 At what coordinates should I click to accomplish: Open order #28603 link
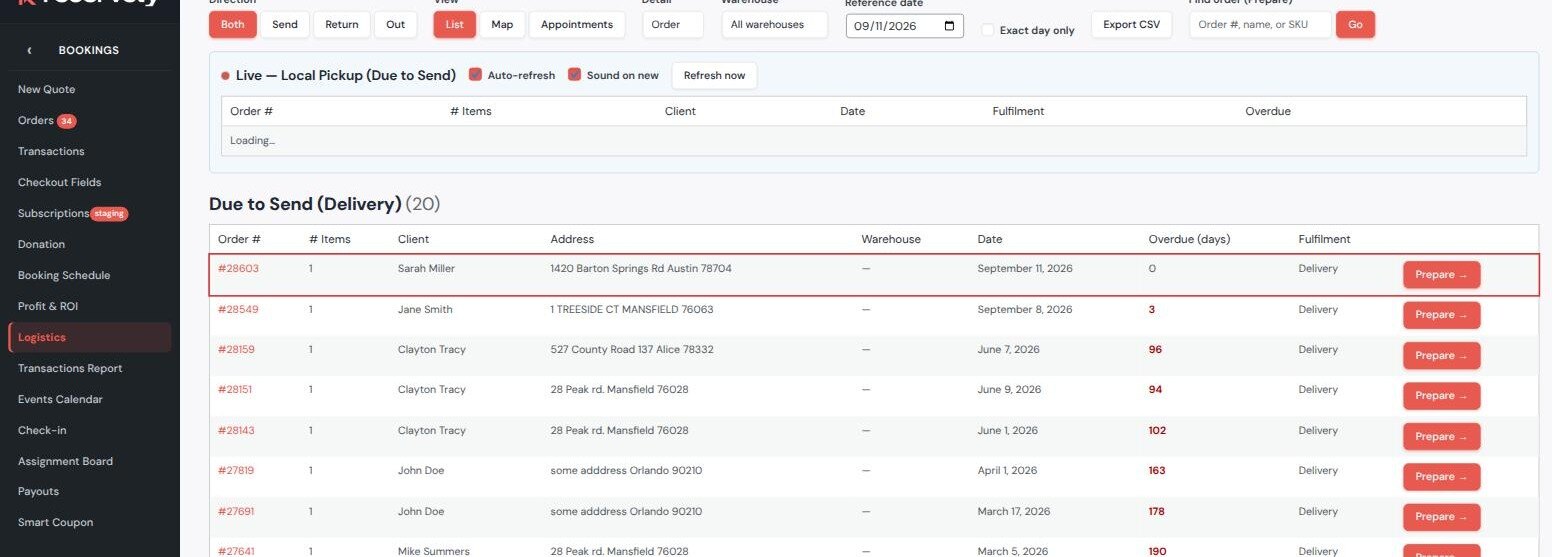(238, 268)
